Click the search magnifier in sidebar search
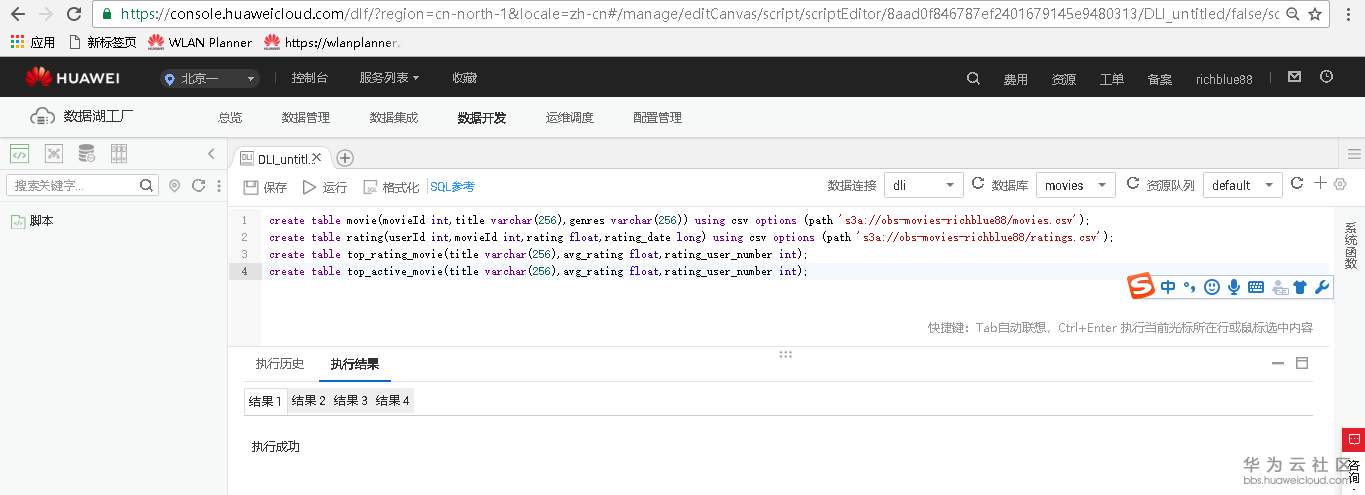This screenshot has width=1365, height=495. click(146, 185)
